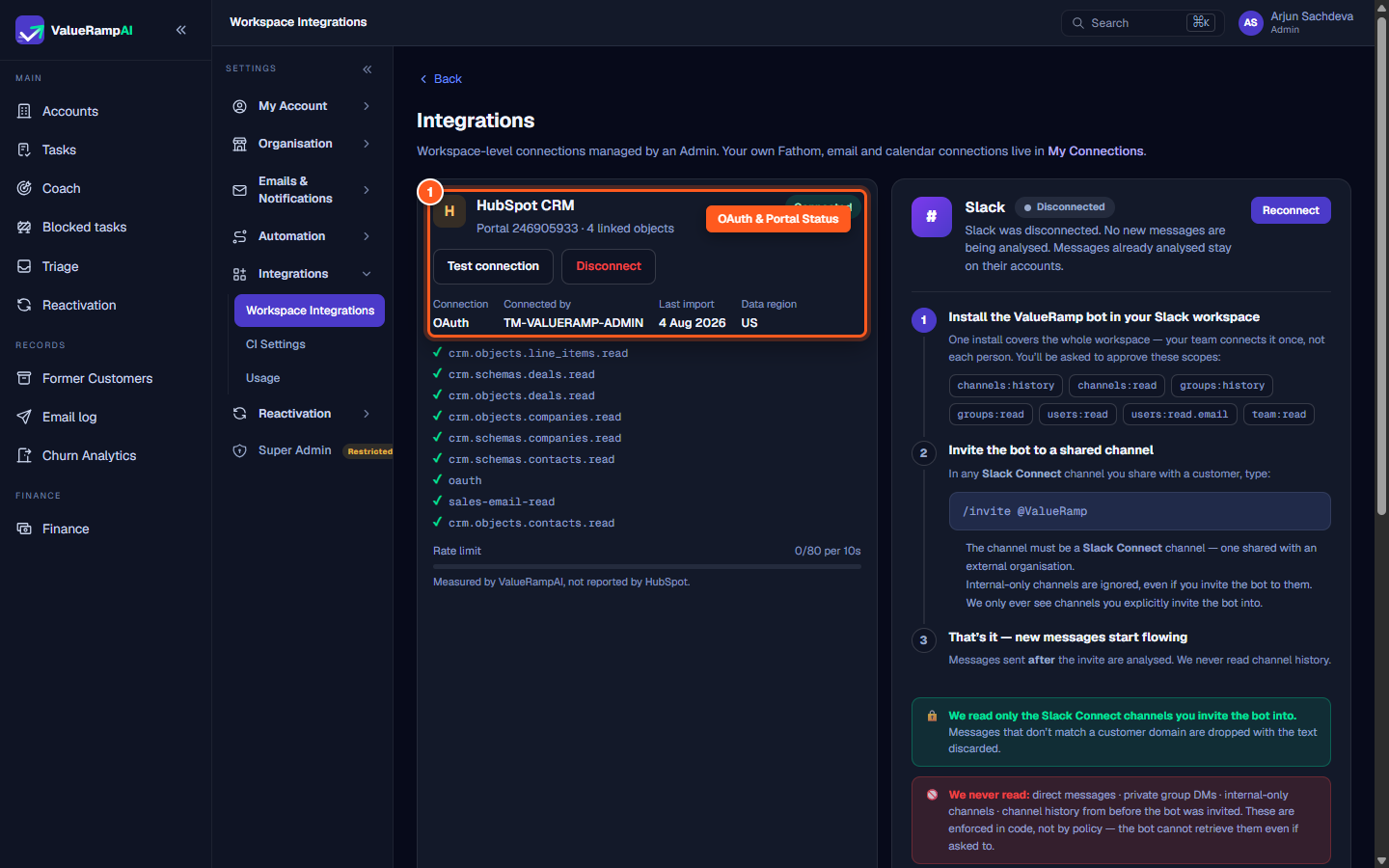Click the ValueRampAI logo icon
Image resolution: width=1389 pixels, height=868 pixels.
point(30,30)
